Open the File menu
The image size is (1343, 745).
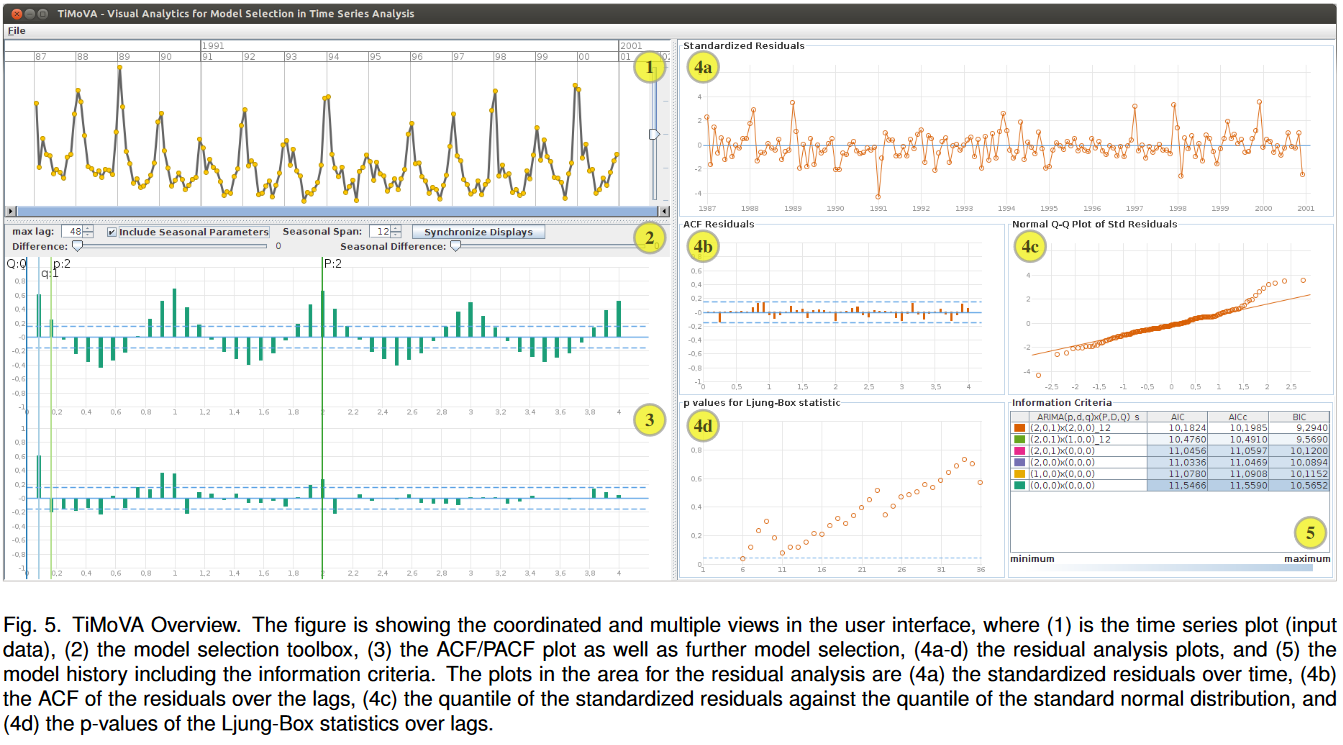click(x=16, y=31)
